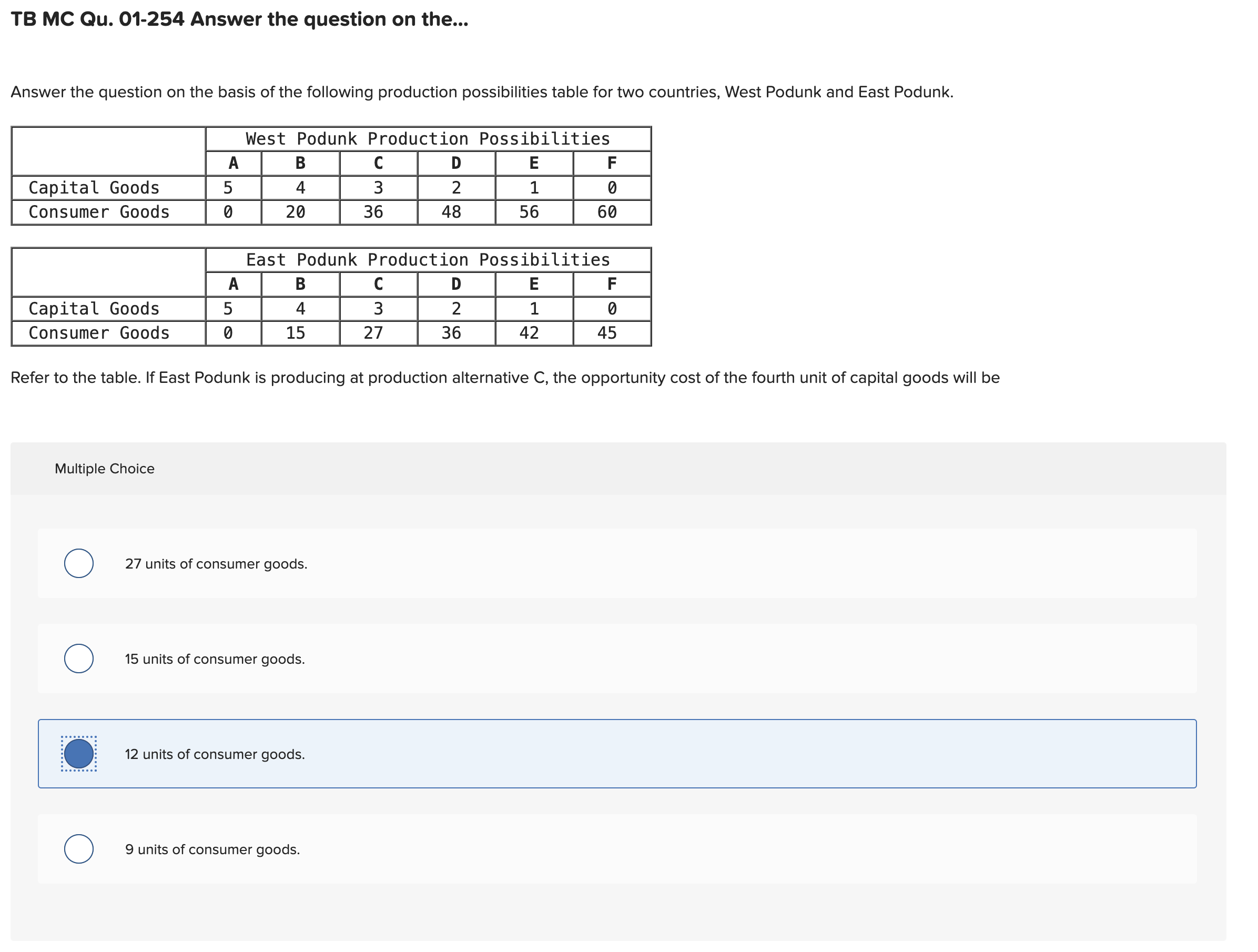Select the "9 units of consumer goods" radio button
This screenshot has height=952, width=1258.
[x=79, y=849]
